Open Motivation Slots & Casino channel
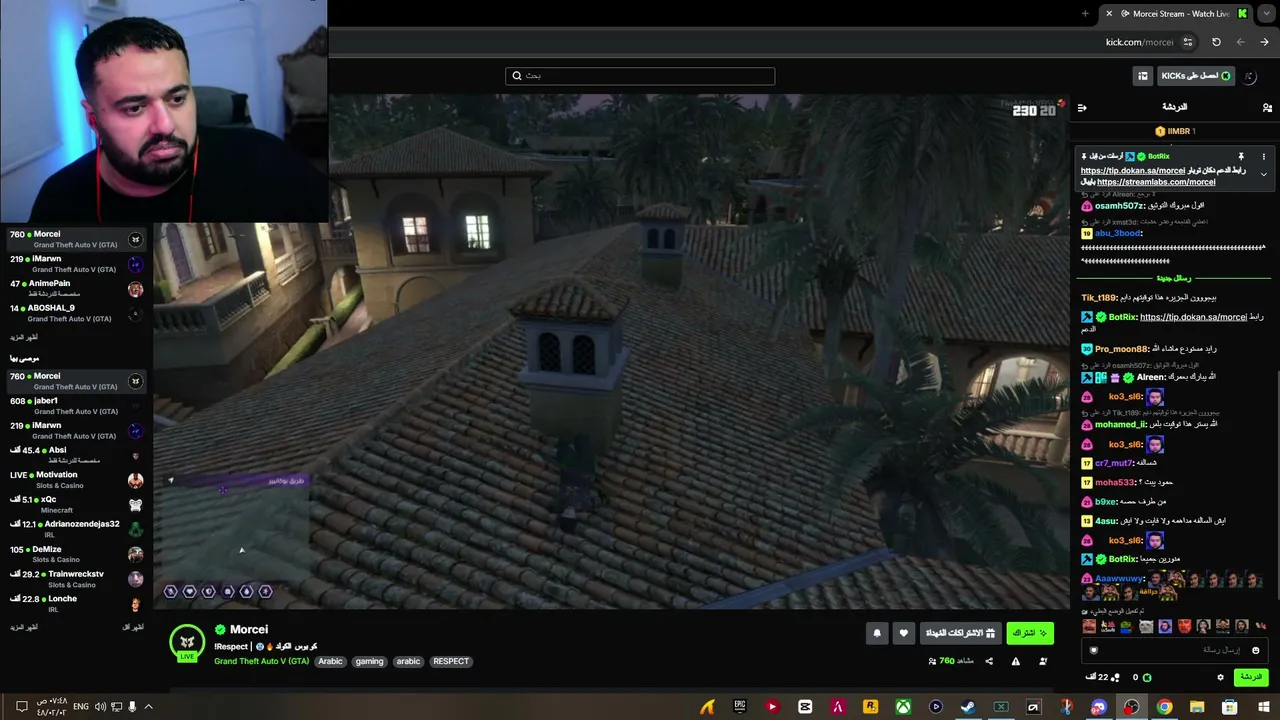 (x=77, y=480)
